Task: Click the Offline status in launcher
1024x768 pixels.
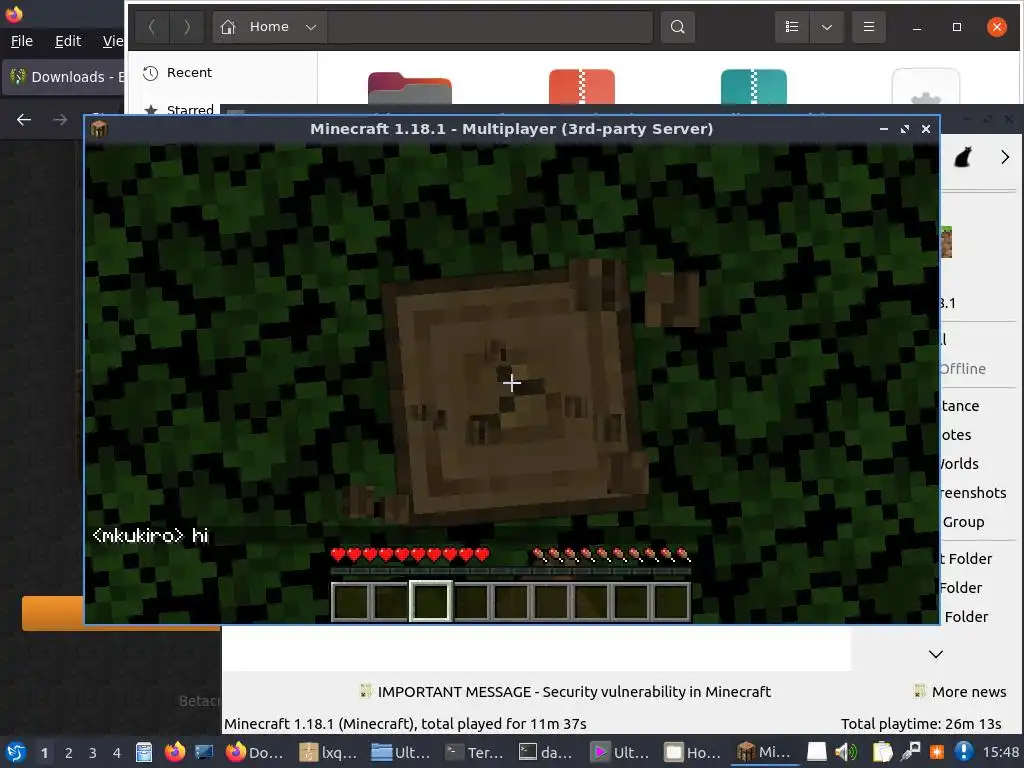Action: click(963, 369)
